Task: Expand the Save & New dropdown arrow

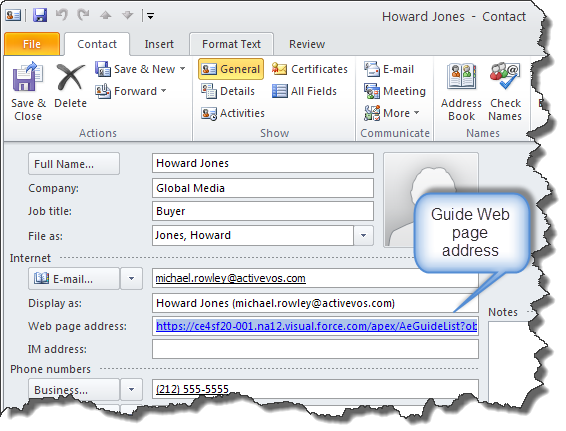Action: click(x=183, y=69)
